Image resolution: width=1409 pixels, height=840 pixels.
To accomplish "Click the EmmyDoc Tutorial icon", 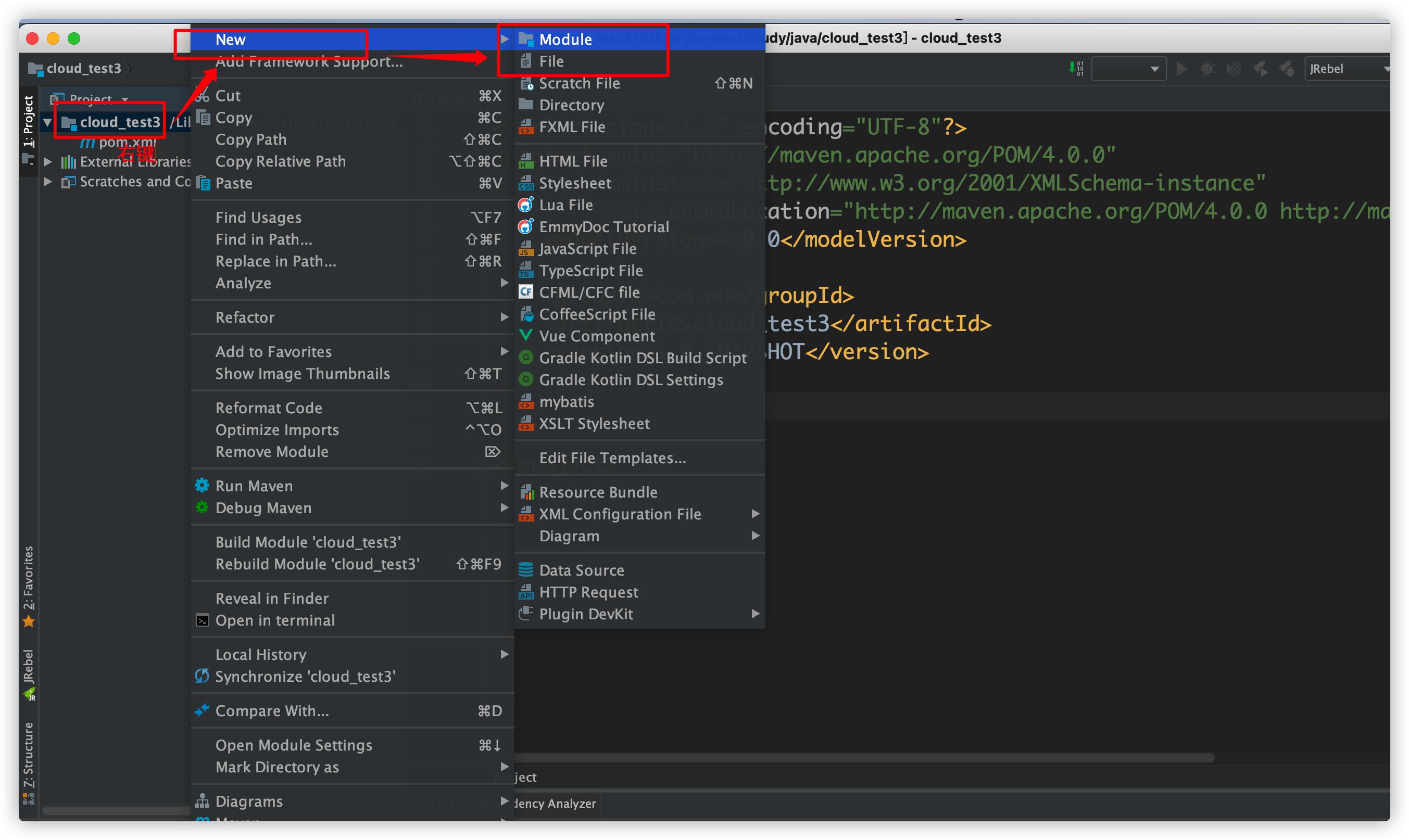I will click(x=526, y=226).
